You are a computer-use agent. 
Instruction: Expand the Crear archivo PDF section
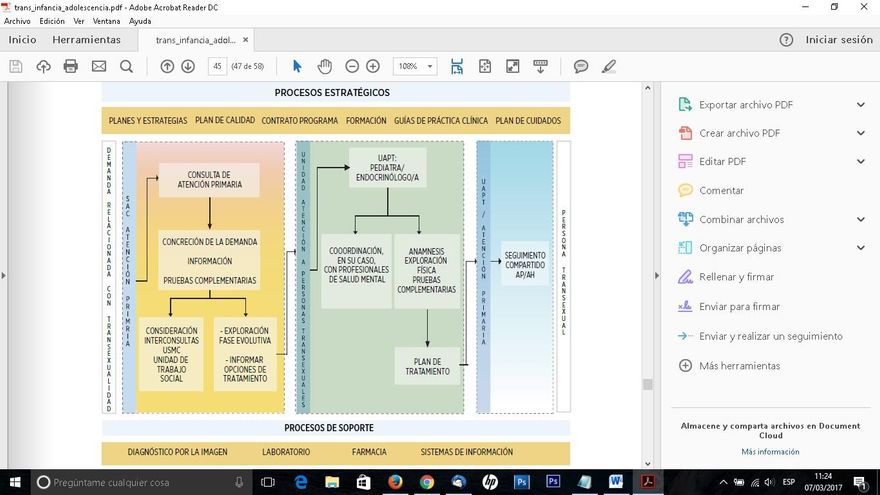860,133
